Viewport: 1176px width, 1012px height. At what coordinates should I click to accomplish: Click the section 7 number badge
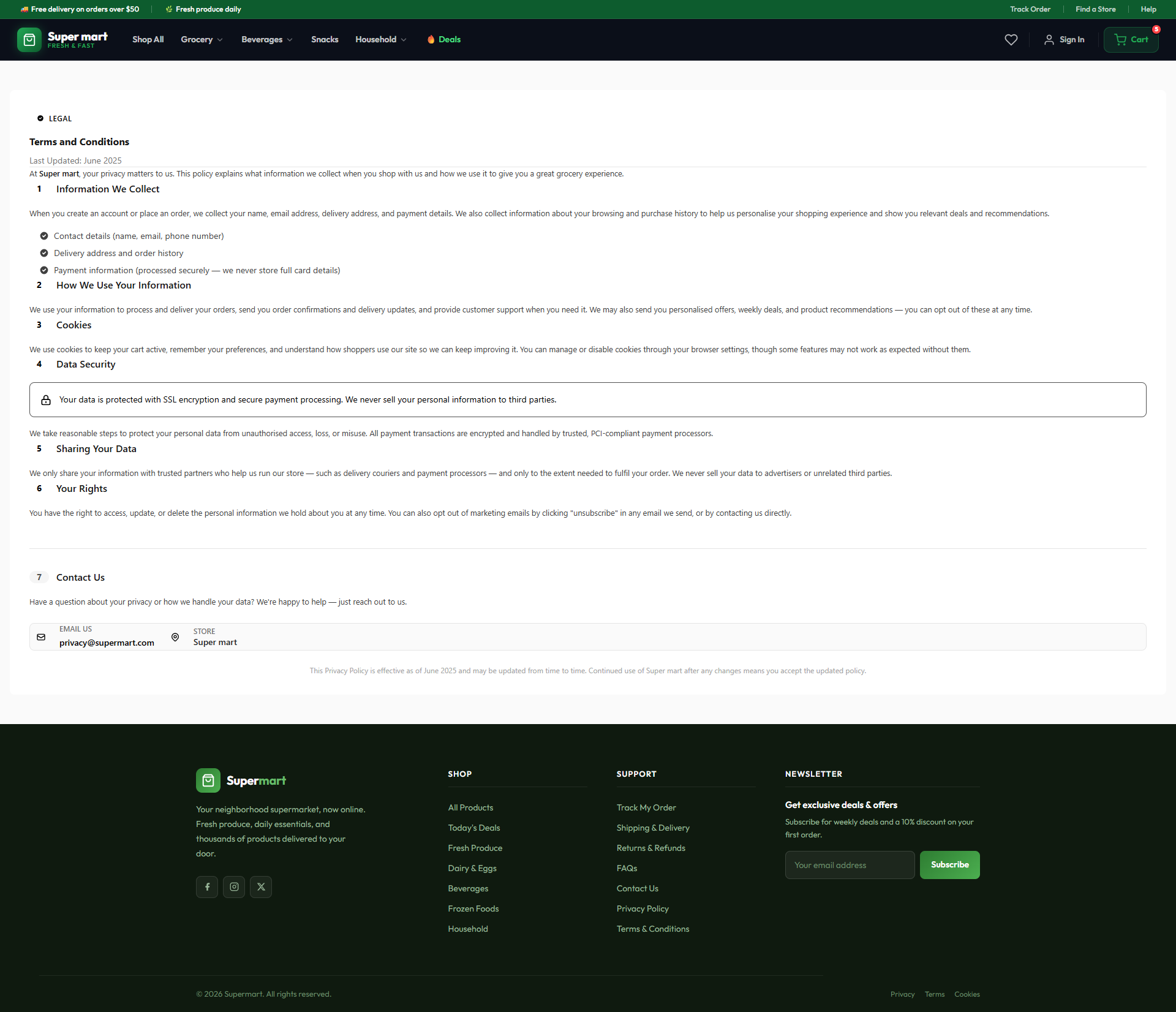pyautogui.click(x=39, y=577)
